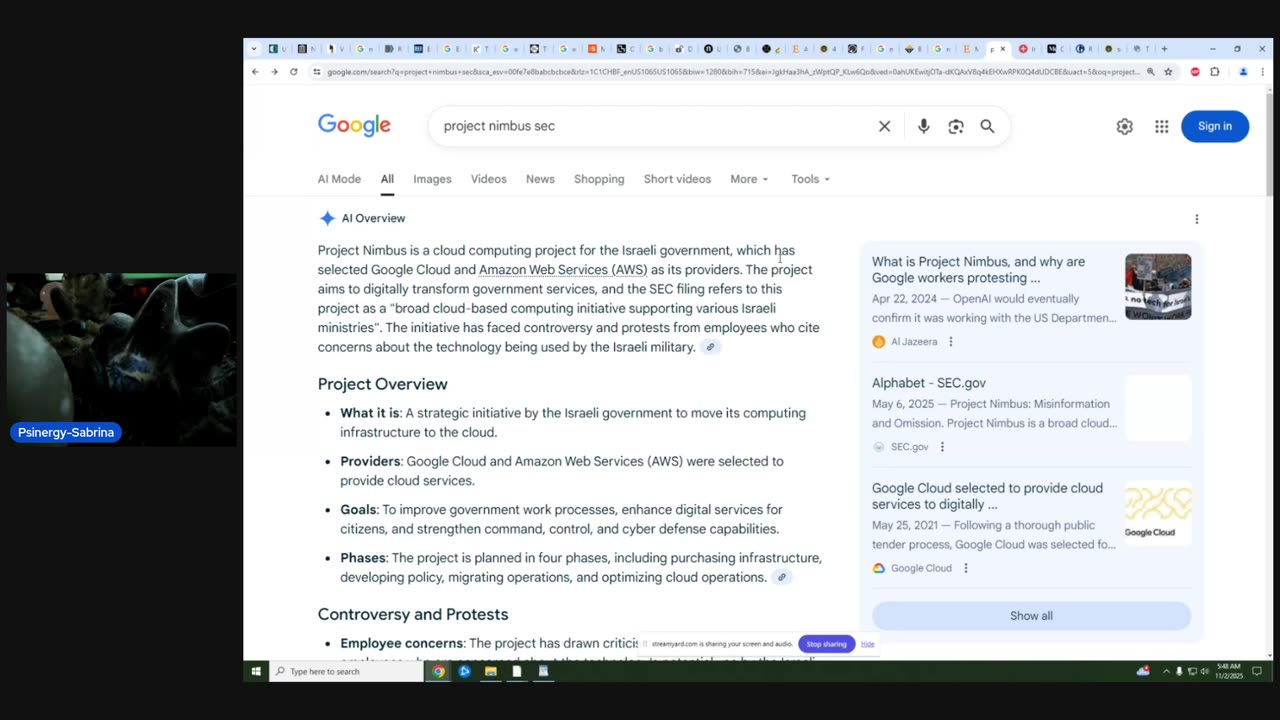Open the Google apps grid
1280x720 pixels.
click(x=1161, y=126)
